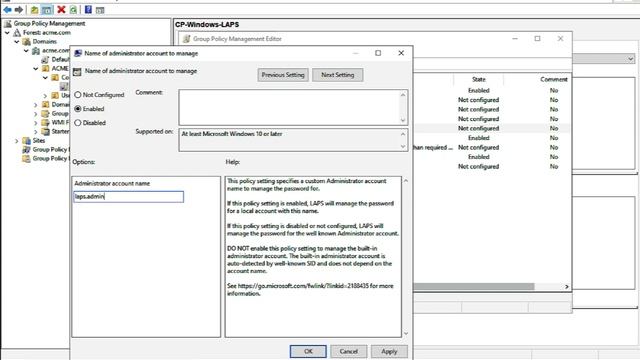
Task: Click the Group Policy Management Editor title icon
Action: [187, 39]
